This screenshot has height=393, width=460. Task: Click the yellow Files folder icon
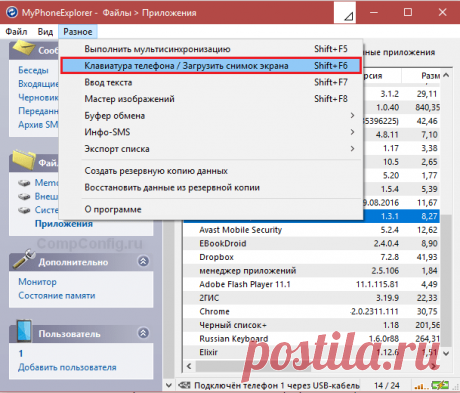24,160
